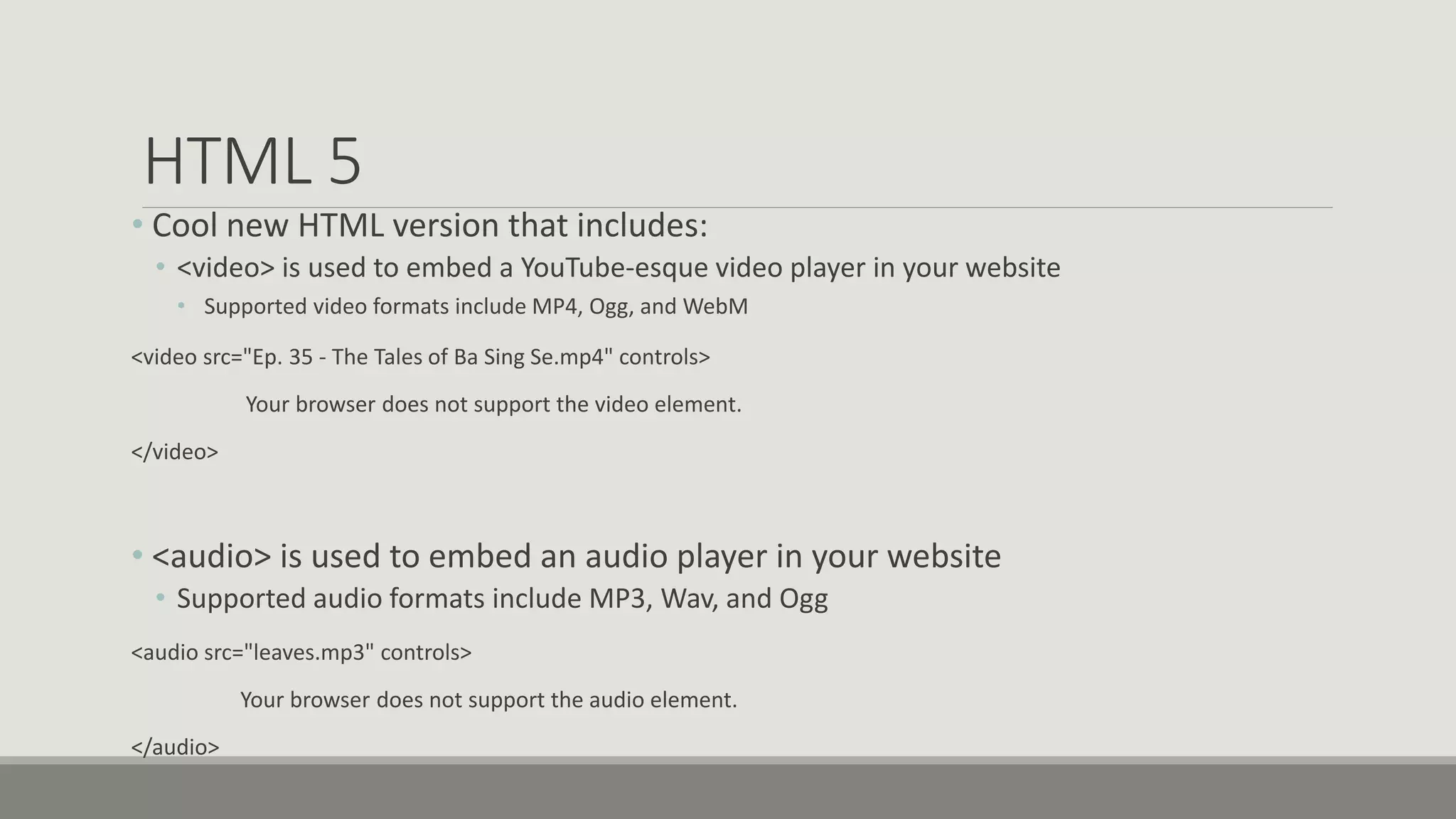Click the dark gray footer band
The width and height of the screenshot is (1456, 819).
[x=728, y=791]
